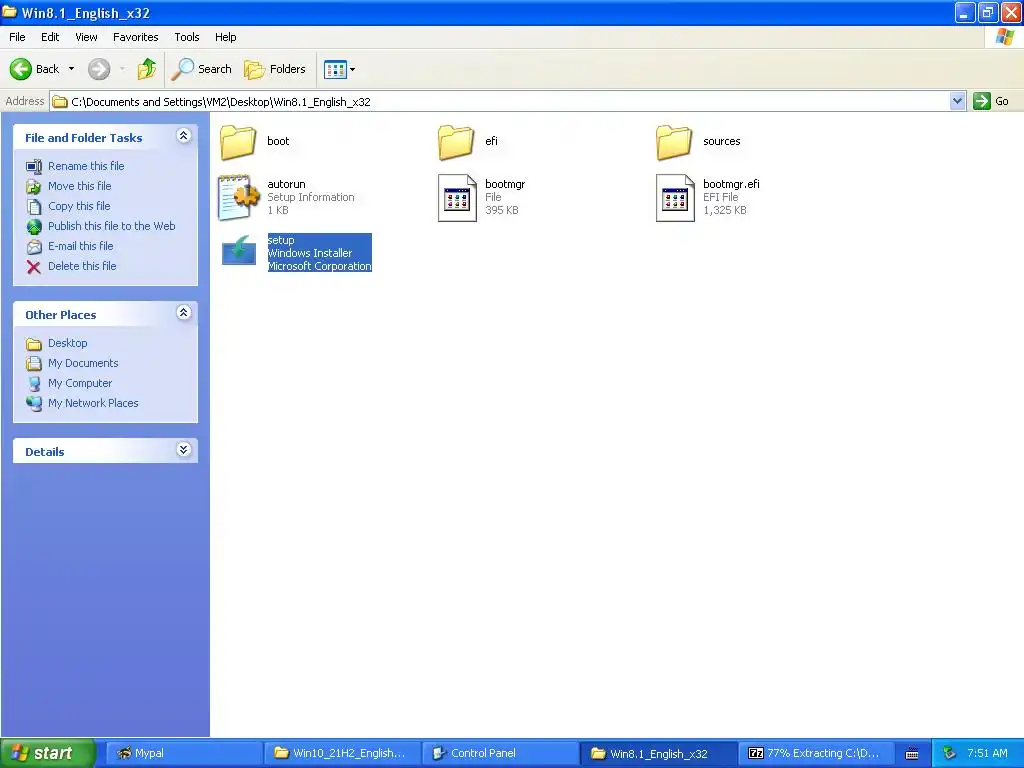Click the Forward navigation arrow icon

click(99, 69)
